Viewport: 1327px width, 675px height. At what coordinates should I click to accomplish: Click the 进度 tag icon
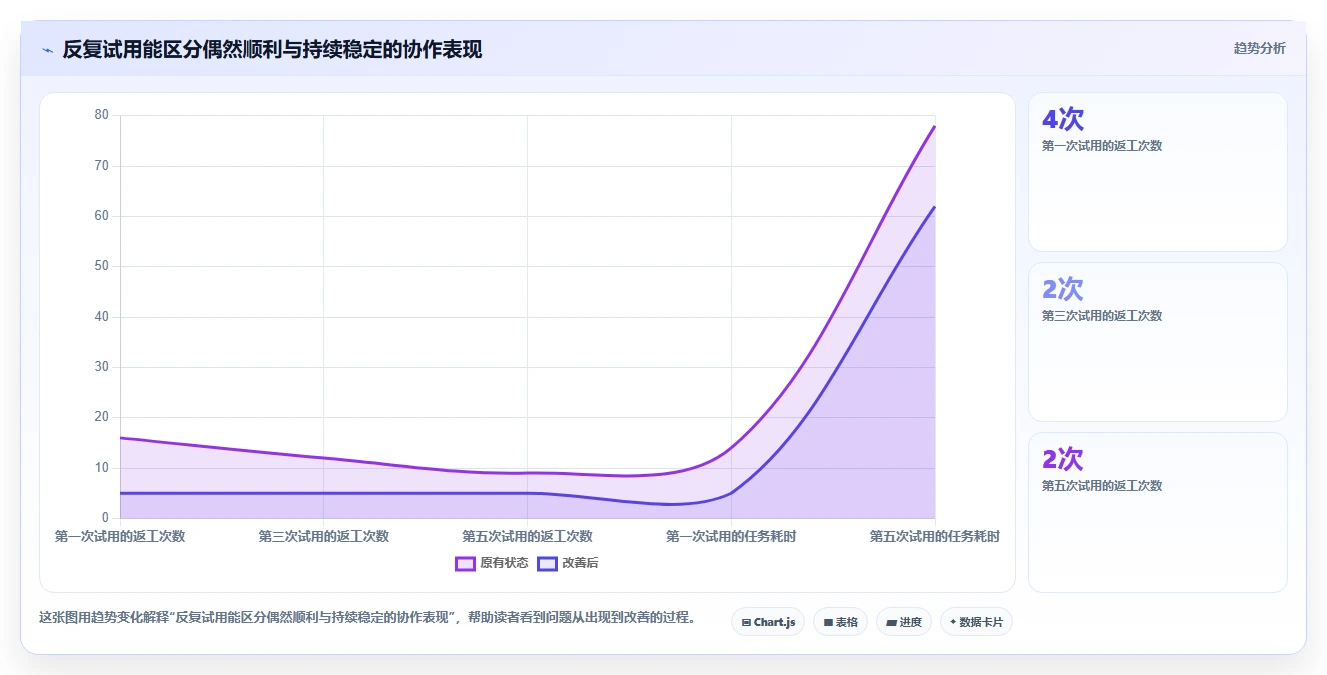click(891, 622)
